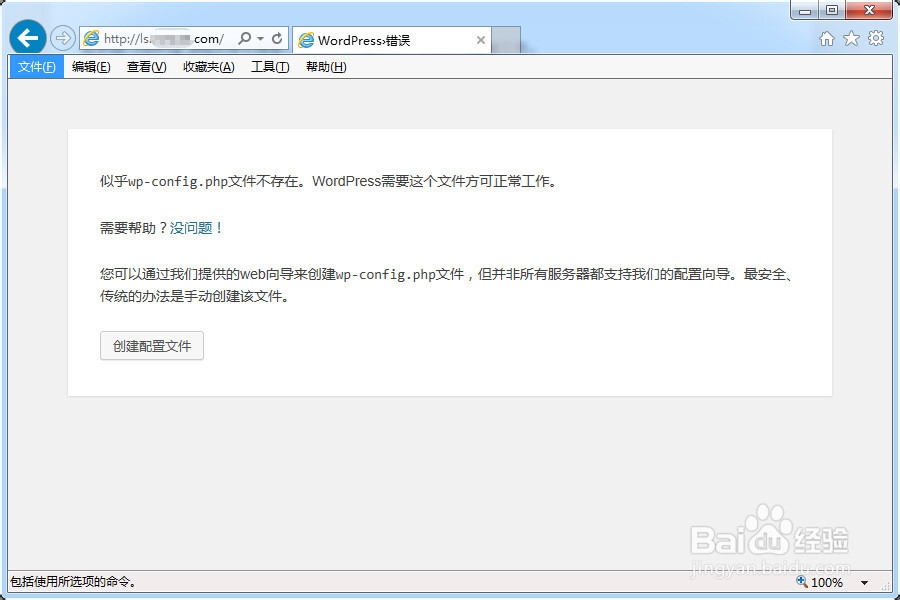Open the address bar dropdown arrow
This screenshot has height=600, width=900.
(x=260, y=38)
